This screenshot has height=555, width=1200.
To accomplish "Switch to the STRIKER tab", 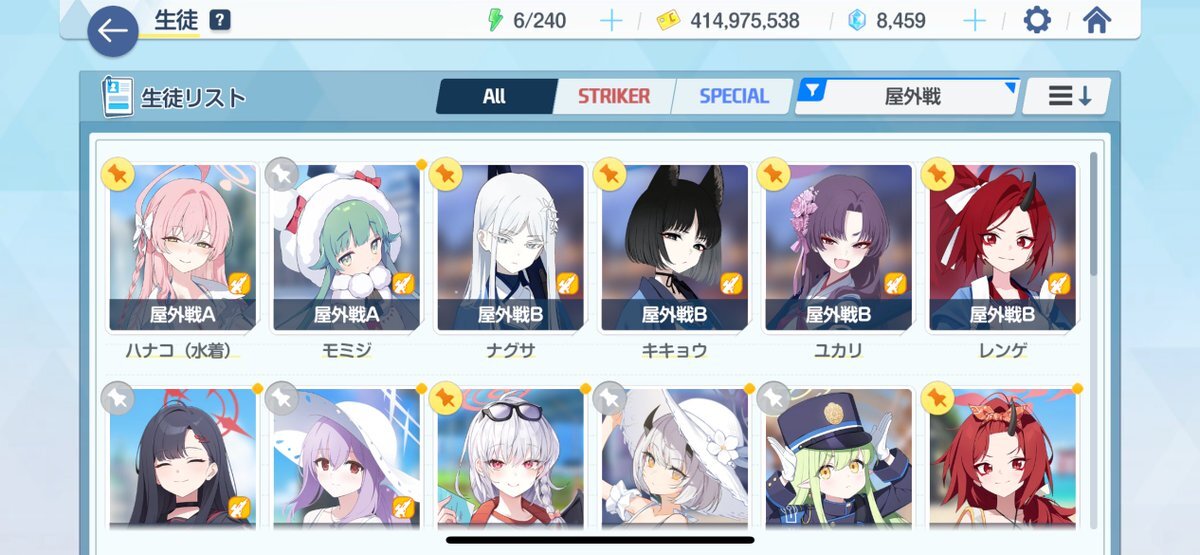I will click(x=614, y=96).
